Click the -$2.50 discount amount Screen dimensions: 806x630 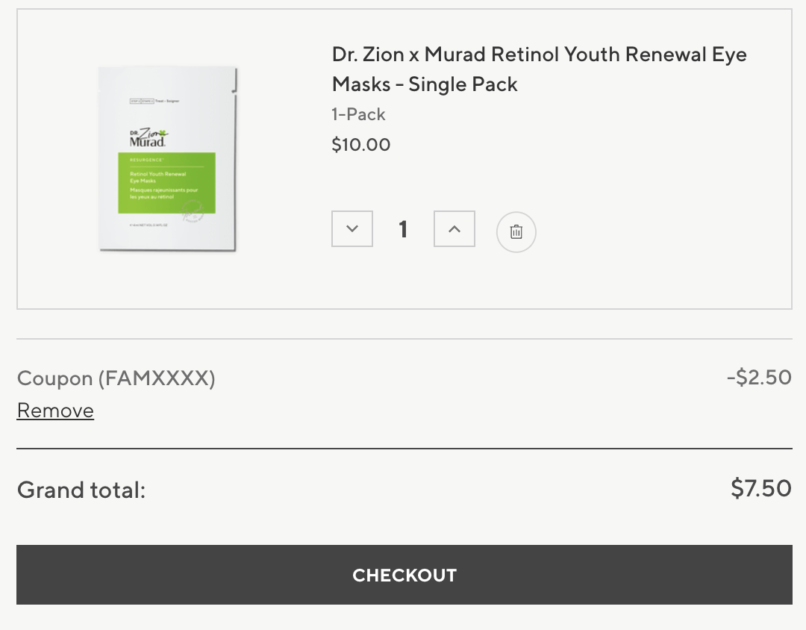(759, 378)
